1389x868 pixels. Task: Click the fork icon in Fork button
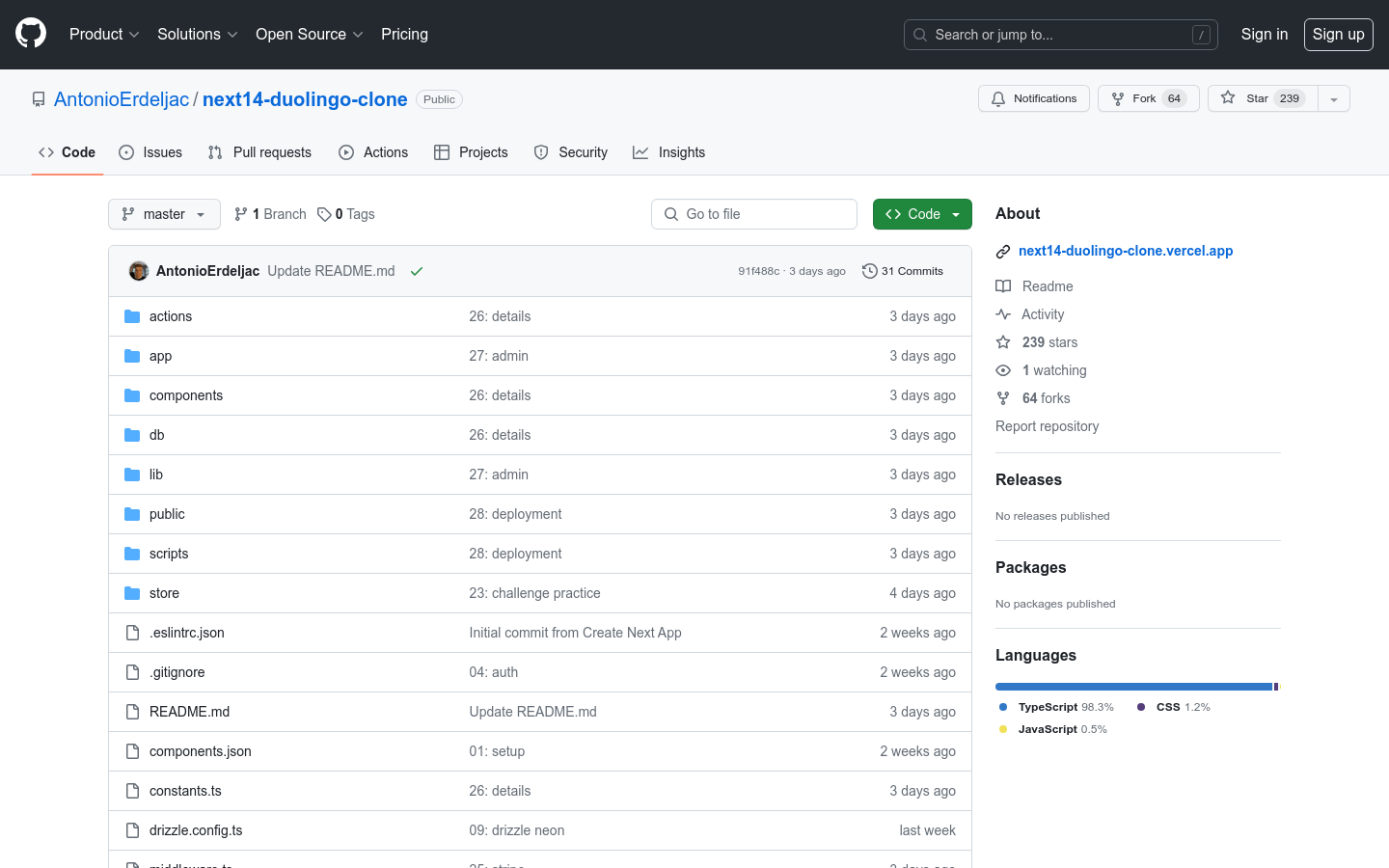pyautogui.click(x=1118, y=98)
